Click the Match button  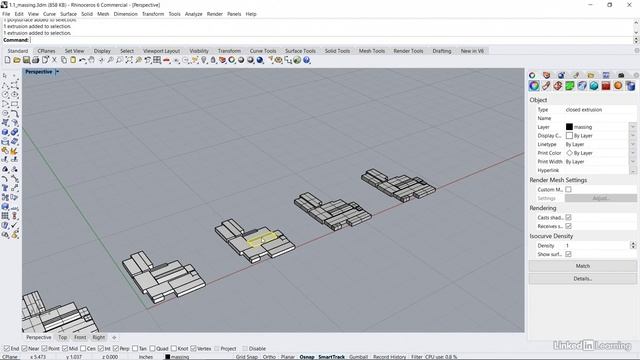[582, 266]
